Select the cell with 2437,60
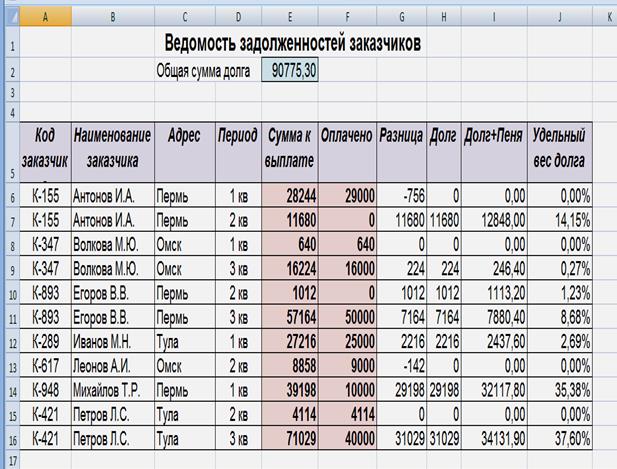The height and width of the screenshot is (469, 617). tap(494, 341)
